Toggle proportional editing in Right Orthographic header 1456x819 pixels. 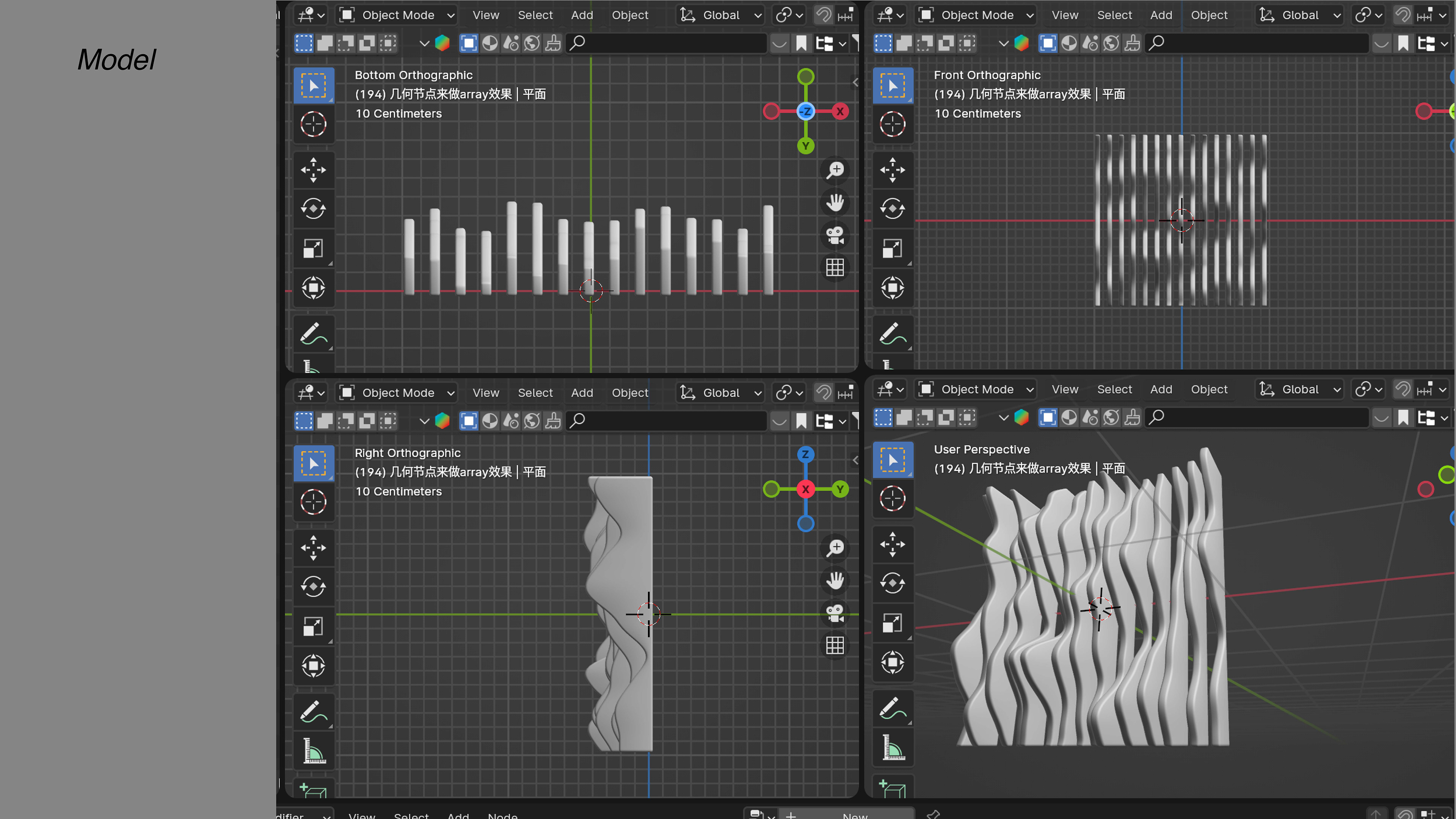tap(846, 393)
